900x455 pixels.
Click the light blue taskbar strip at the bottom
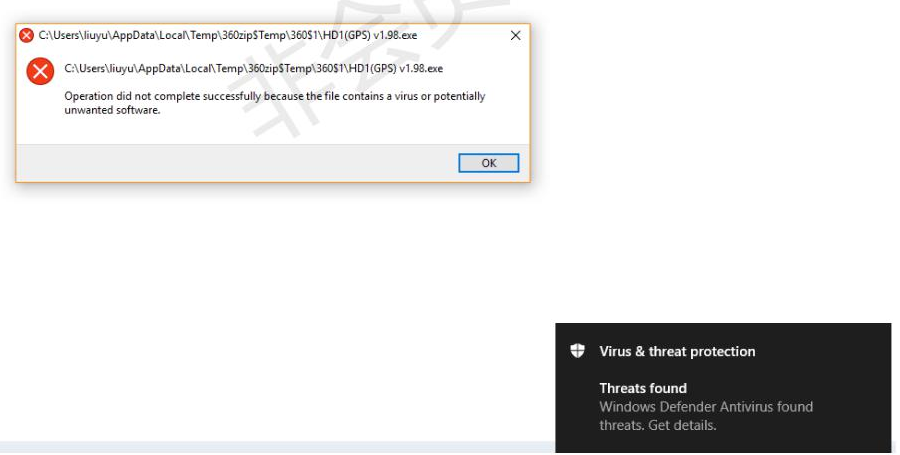click(x=277, y=448)
